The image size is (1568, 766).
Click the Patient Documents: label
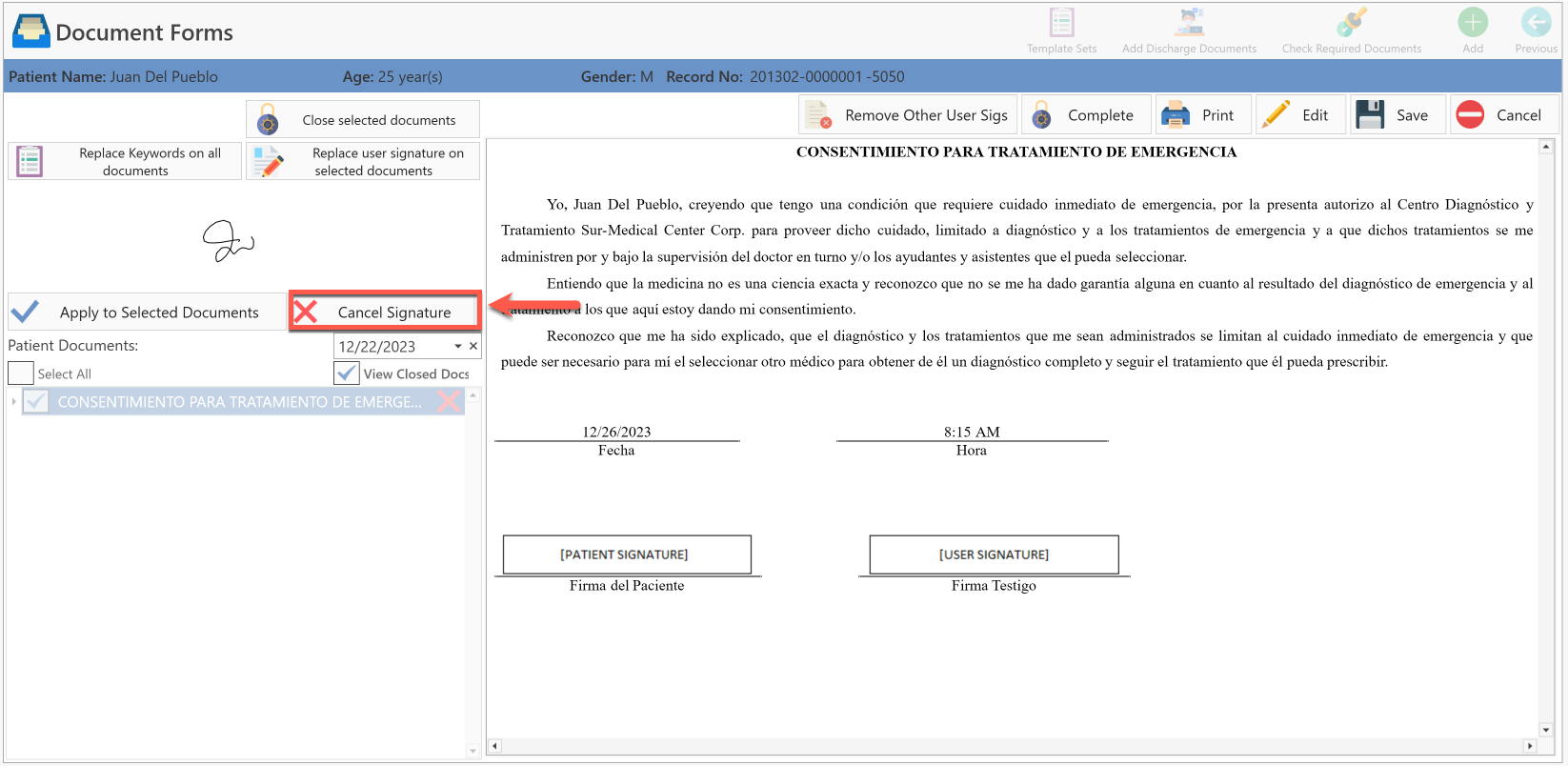coord(73,345)
